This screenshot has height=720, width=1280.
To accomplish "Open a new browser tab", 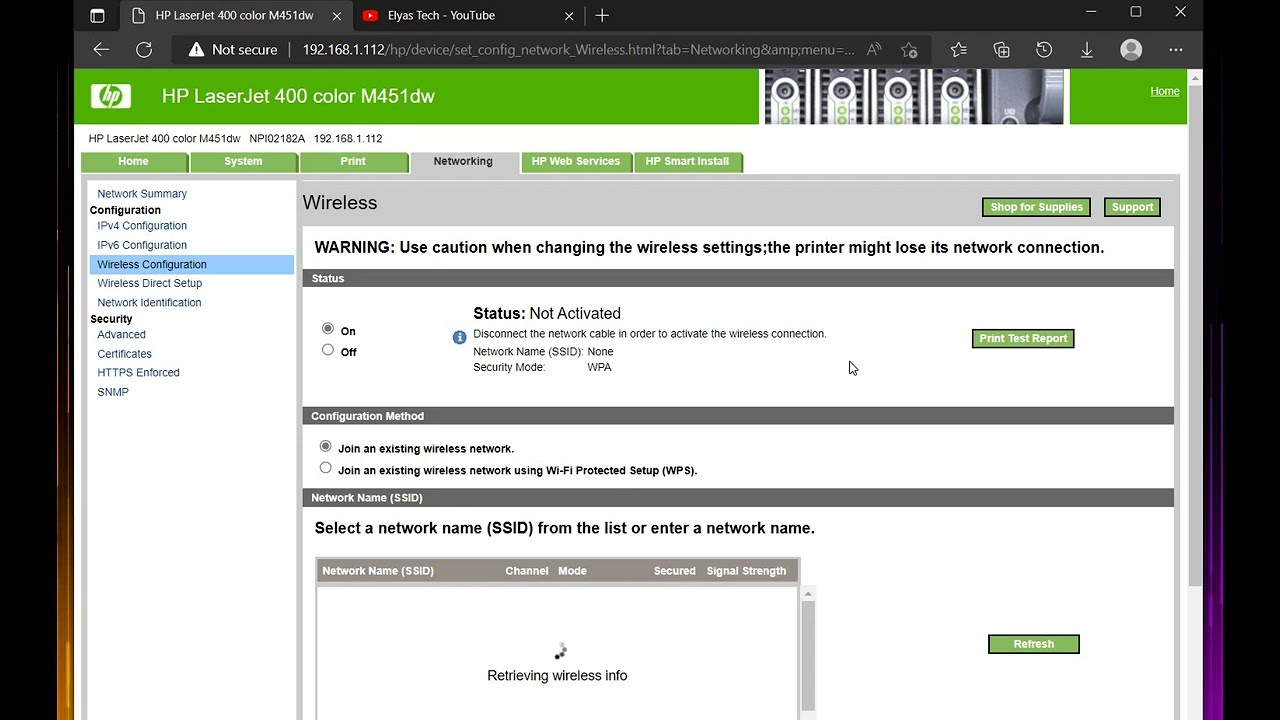I will (x=602, y=15).
